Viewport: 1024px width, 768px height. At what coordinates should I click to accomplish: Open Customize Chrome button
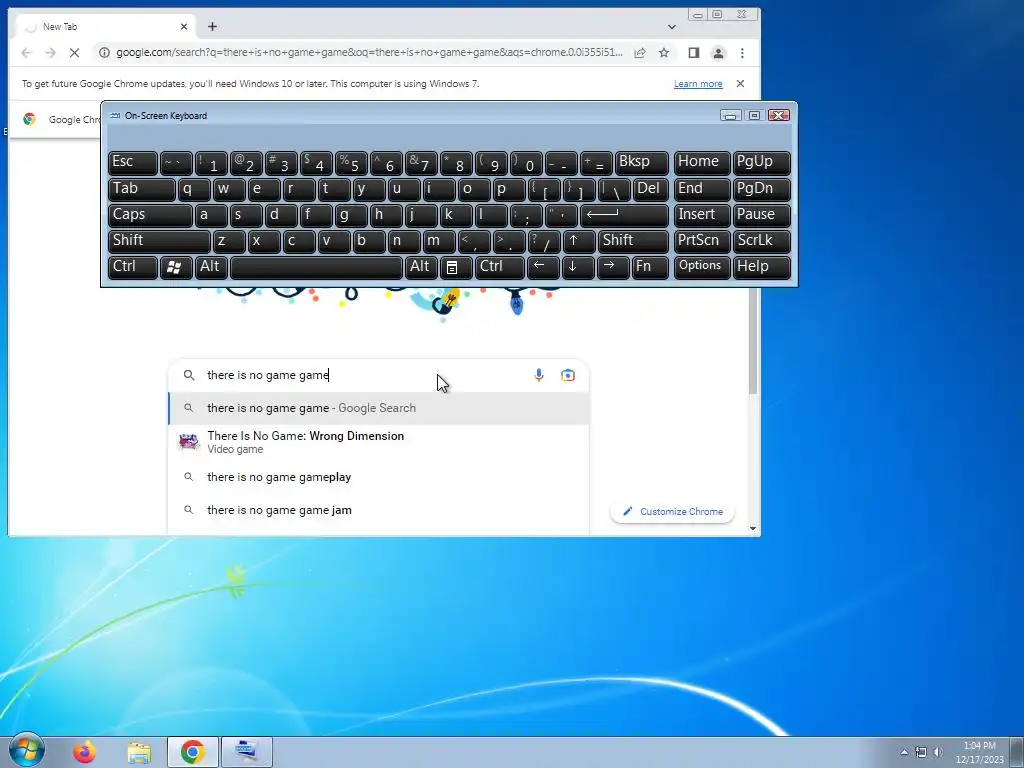click(672, 511)
